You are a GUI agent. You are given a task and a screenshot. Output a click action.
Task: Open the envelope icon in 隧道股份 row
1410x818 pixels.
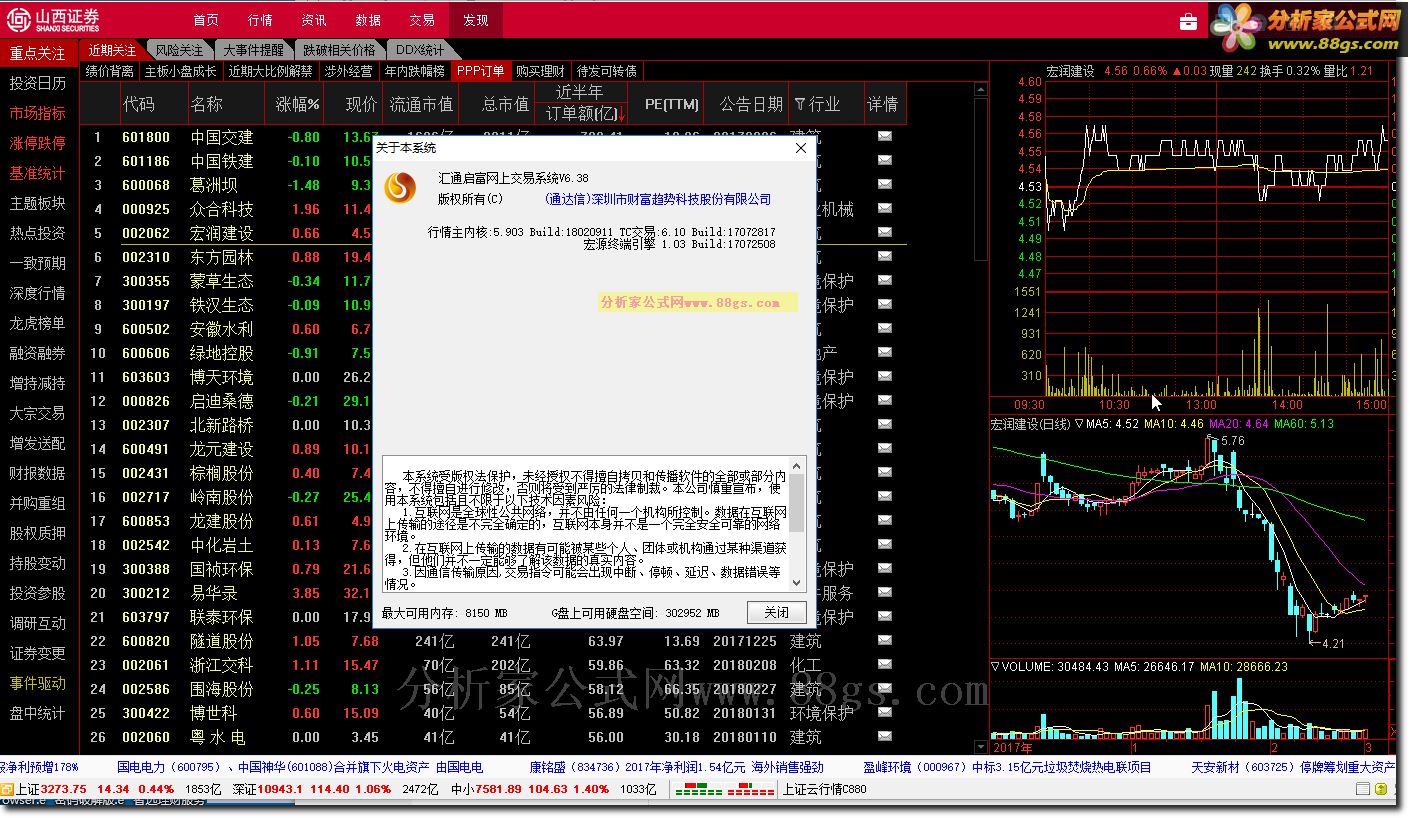[x=884, y=641]
